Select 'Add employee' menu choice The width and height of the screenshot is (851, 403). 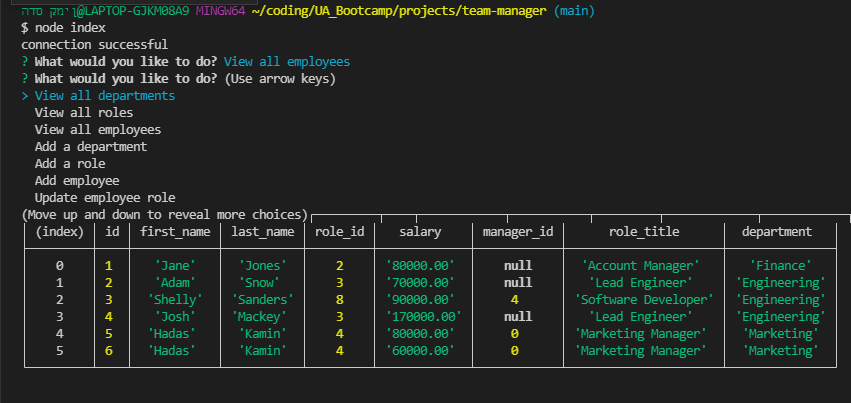coord(77,180)
